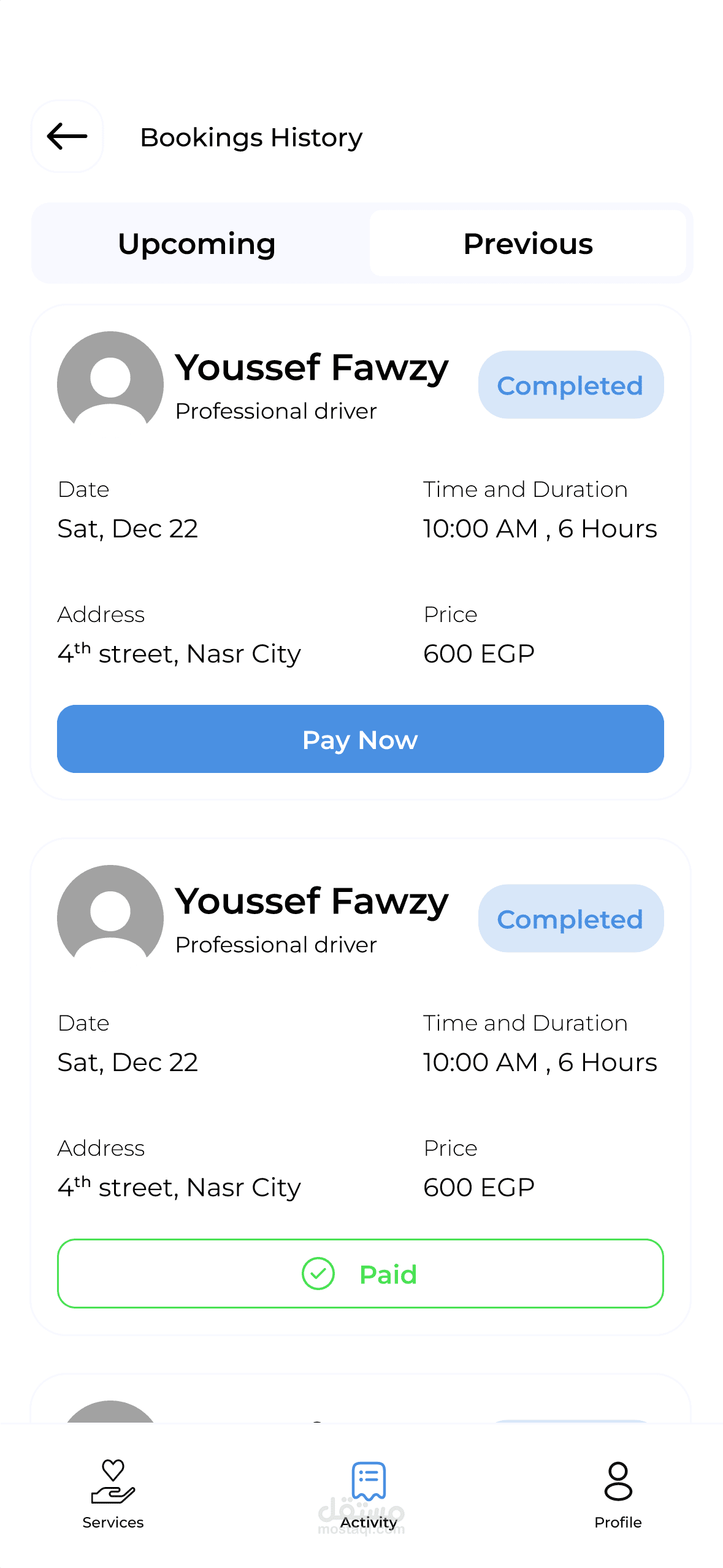Open the Activity receipt icon
The width and height of the screenshot is (723, 1568).
tap(369, 1481)
